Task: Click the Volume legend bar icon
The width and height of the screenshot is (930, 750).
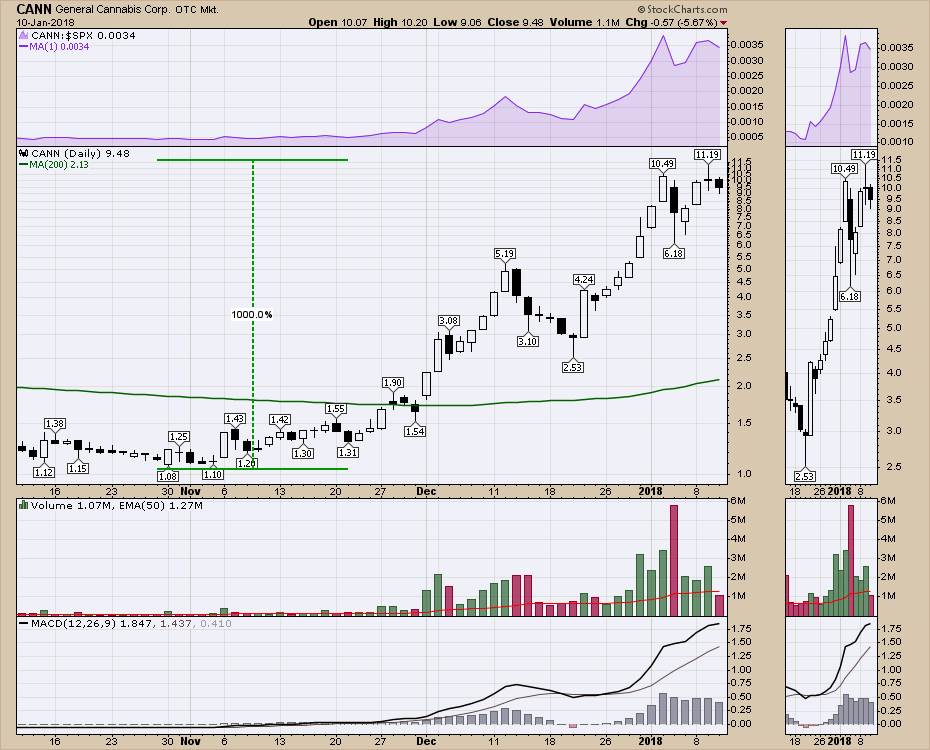Action: pyautogui.click(x=24, y=505)
